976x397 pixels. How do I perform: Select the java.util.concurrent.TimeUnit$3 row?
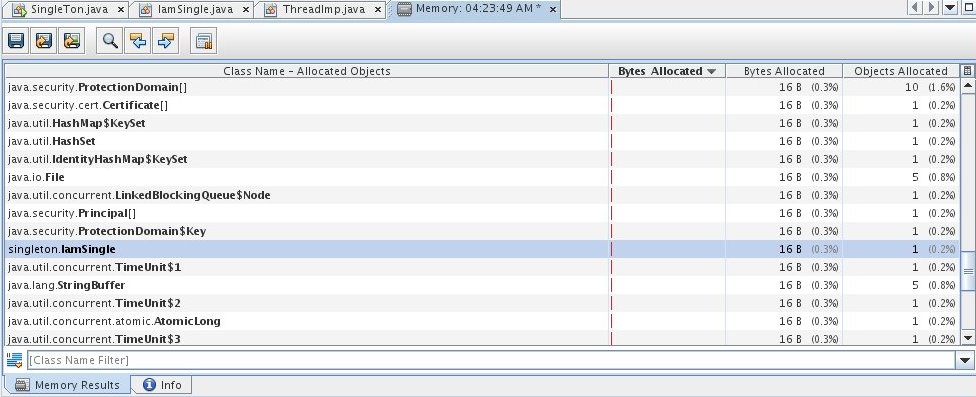click(482, 339)
